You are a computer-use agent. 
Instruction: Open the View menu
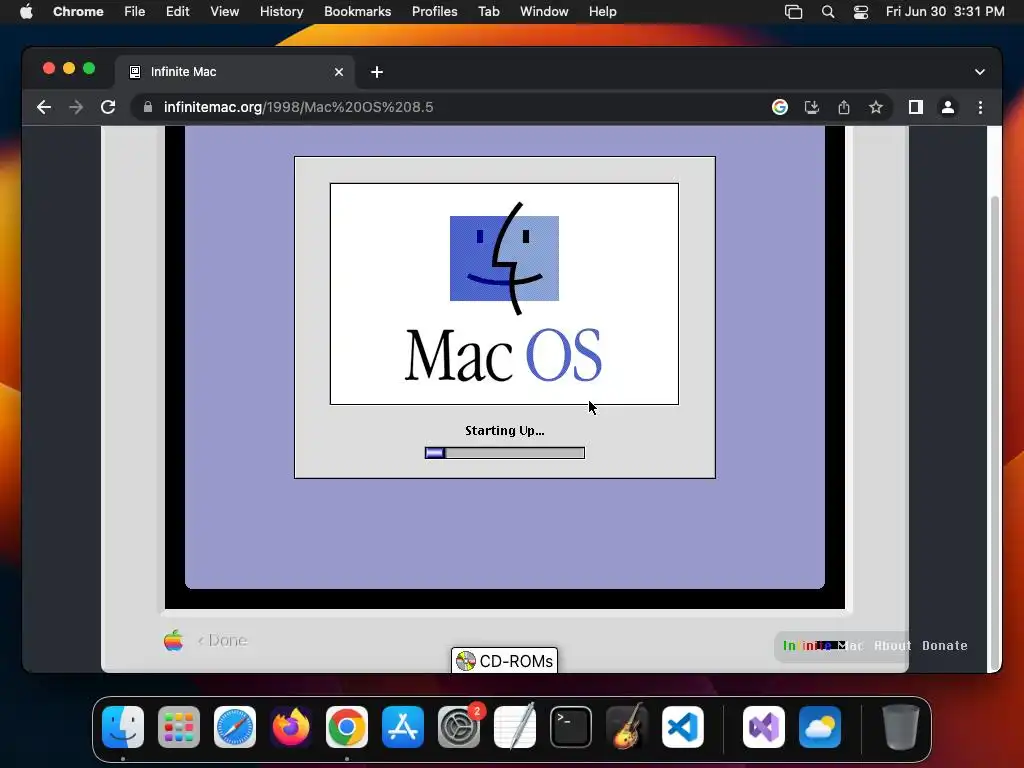pos(224,12)
